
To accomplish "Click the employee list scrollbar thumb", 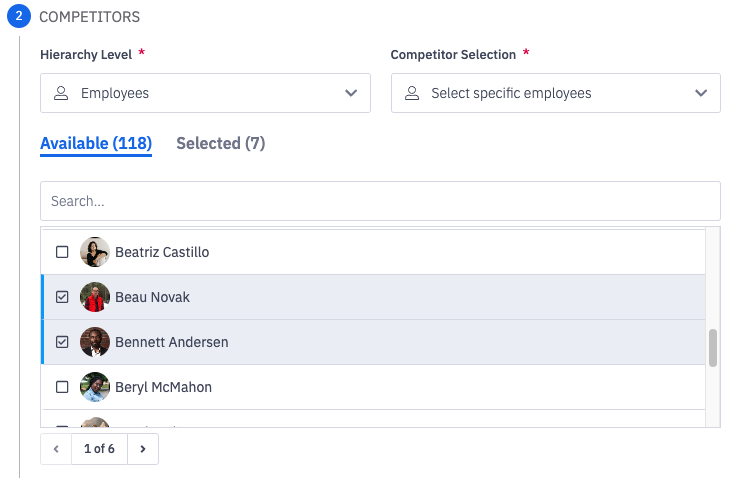I will 713,348.
